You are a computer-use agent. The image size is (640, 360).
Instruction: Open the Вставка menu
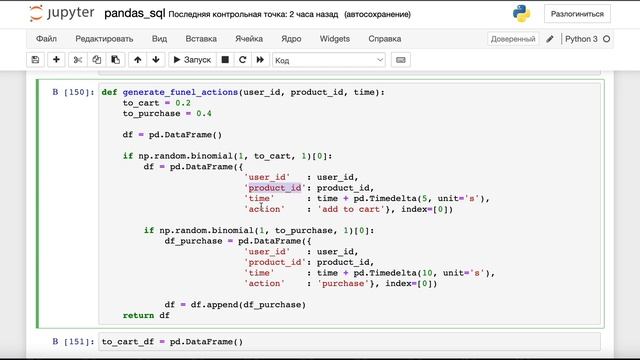tap(201, 39)
